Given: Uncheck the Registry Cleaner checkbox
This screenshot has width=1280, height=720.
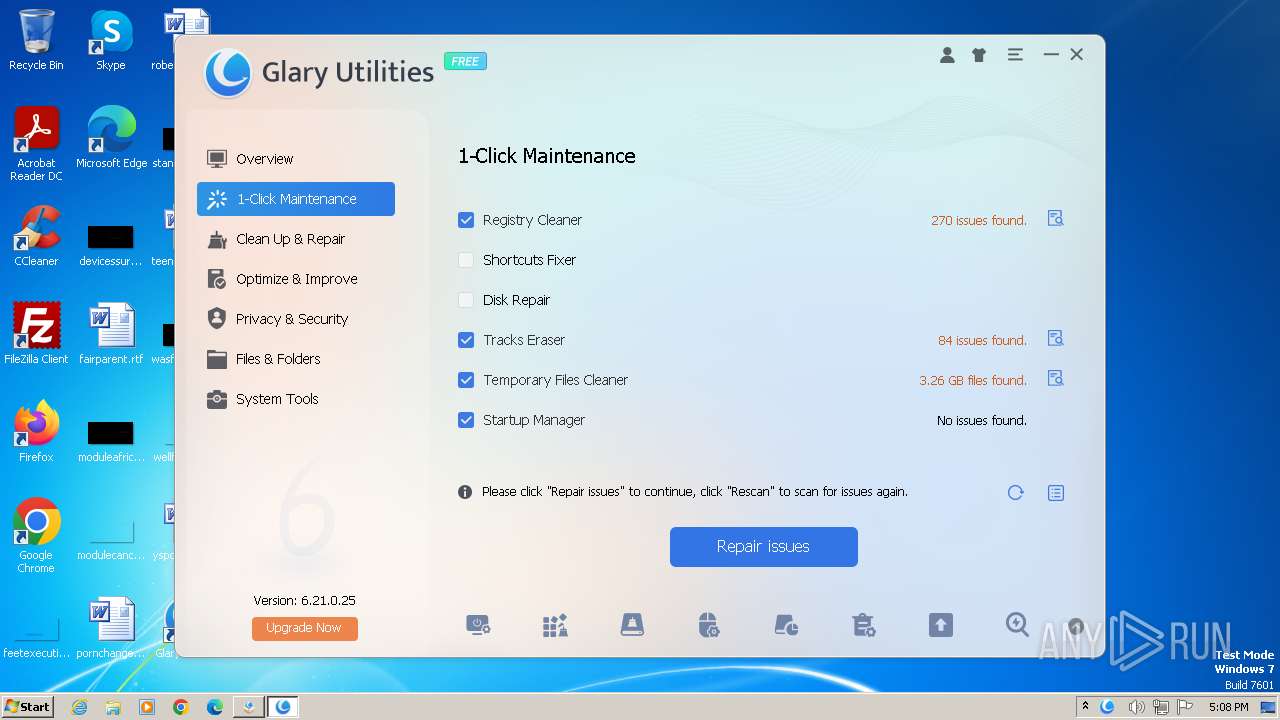Looking at the screenshot, I should [466, 220].
